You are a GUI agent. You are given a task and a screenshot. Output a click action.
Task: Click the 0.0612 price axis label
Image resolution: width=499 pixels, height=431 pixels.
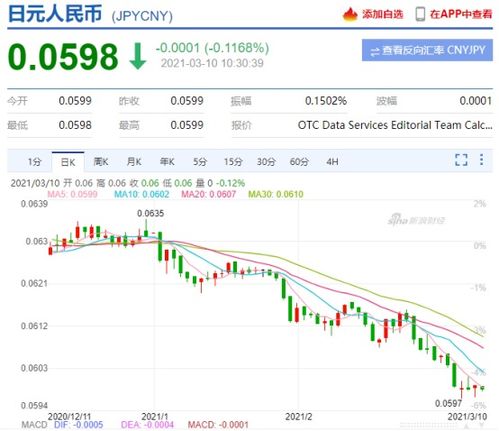pyautogui.click(x=34, y=326)
